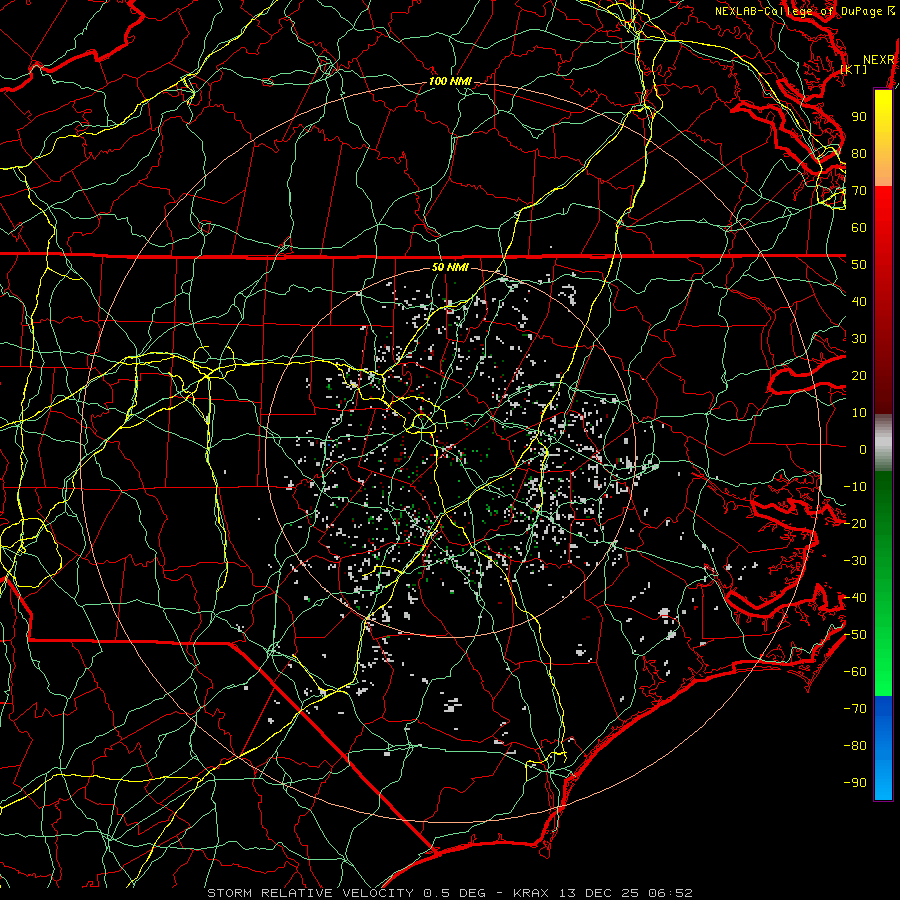
Task: Click the -70 knot label on the scale
Action: (855, 709)
